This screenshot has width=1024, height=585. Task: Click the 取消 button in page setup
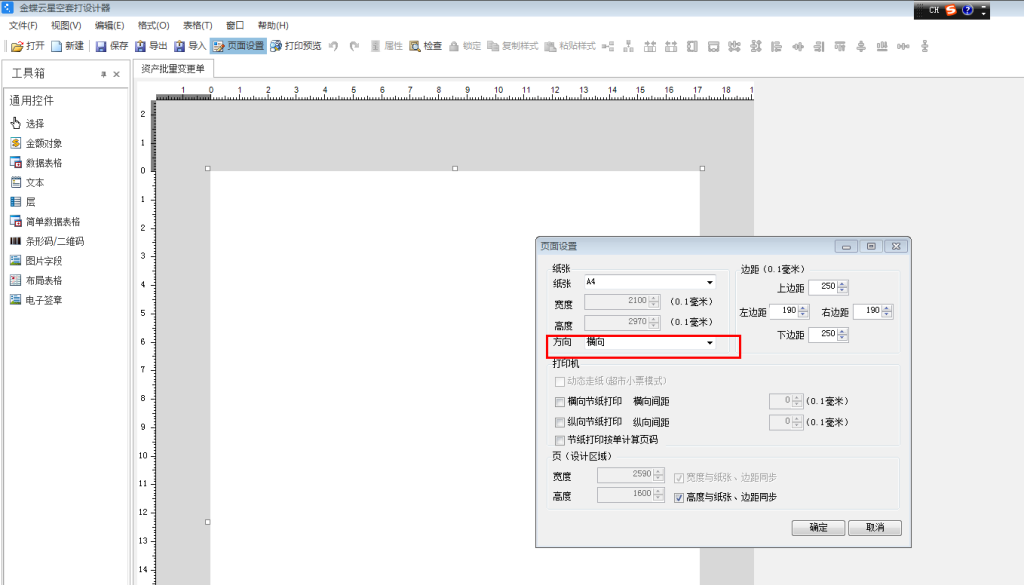(x=874, y=528)
